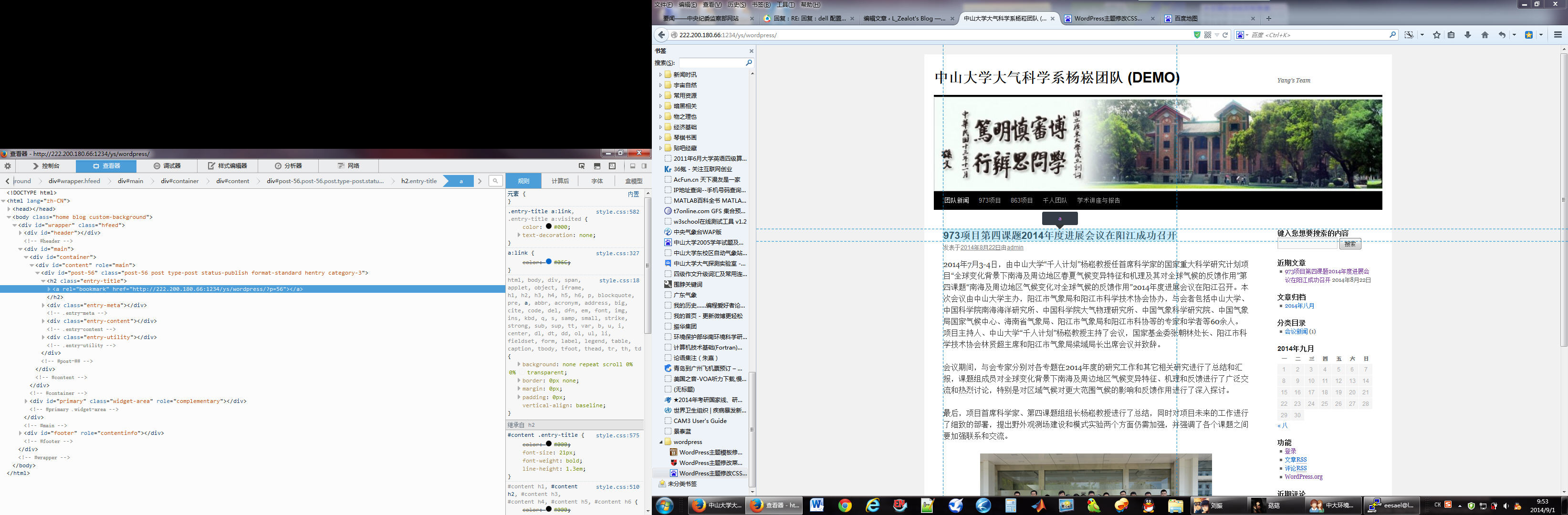Switch to the 调试器 devtools tab
The width and height of the screenshot is (1568, 515).
[x=167, y=165]
